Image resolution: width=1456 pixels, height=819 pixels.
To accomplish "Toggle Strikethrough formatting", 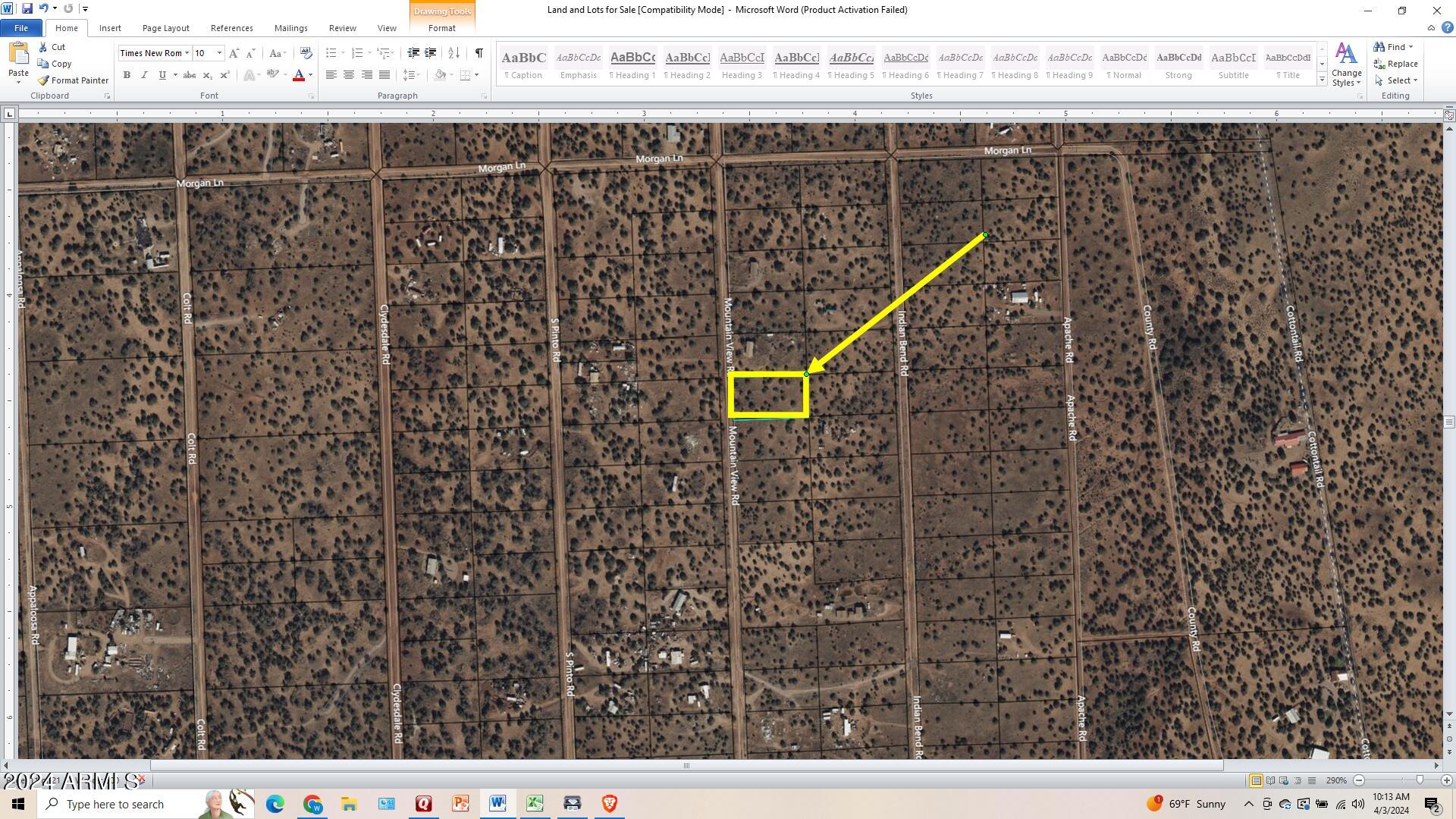I will pos(190,75).
